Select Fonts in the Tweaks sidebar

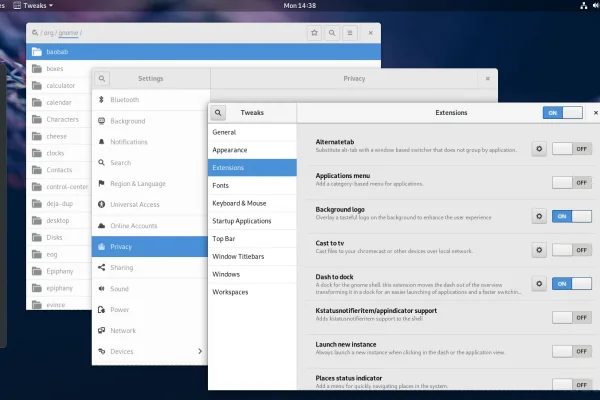click(222, 185)
